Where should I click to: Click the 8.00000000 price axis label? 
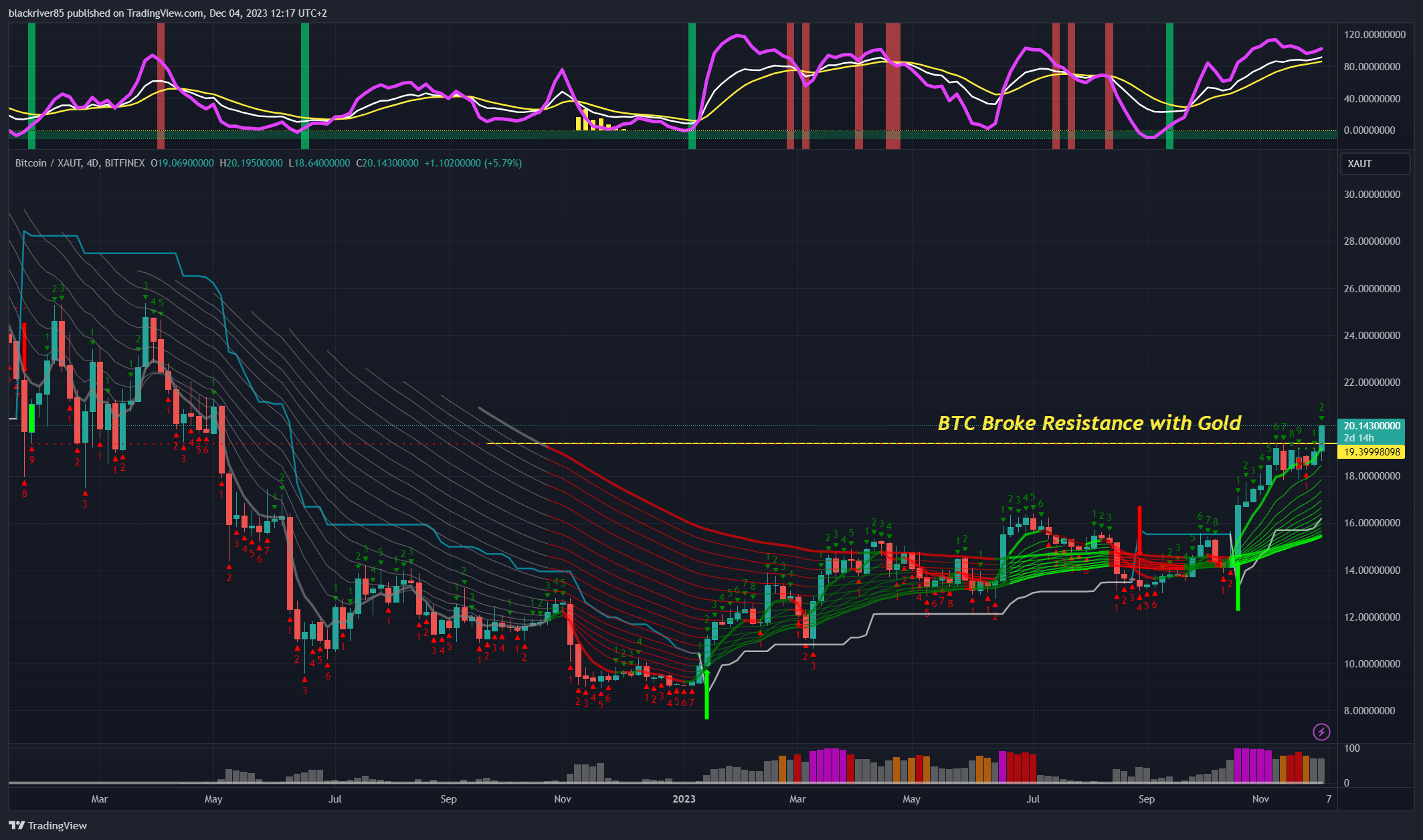pyautogui.click(x=1369, y=711)
